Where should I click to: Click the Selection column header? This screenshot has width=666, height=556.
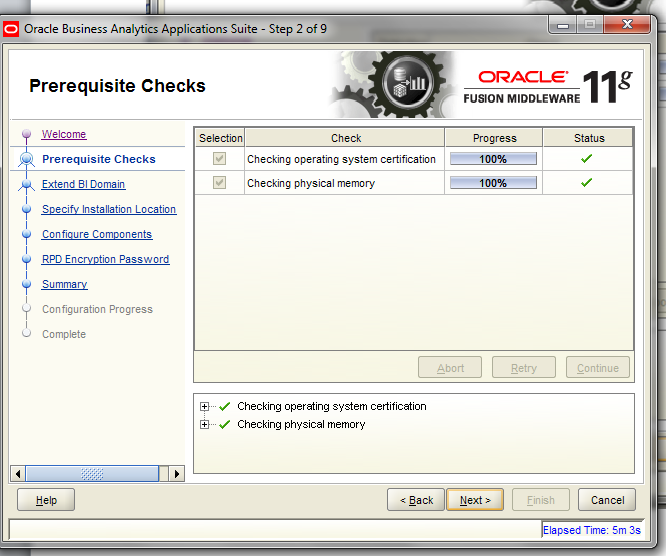220,138
